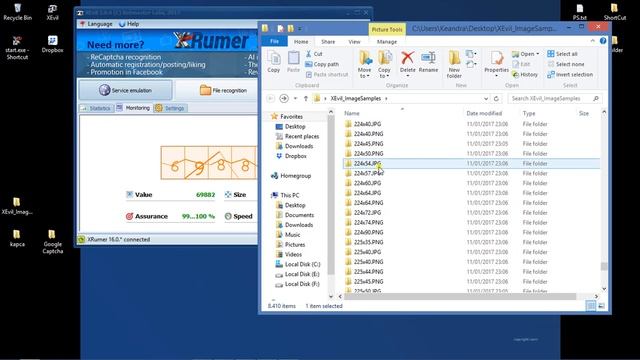This screenshot has height=360, width=640.
Task: Click Invert selection in the ribbon
Action: click(570, 75)
